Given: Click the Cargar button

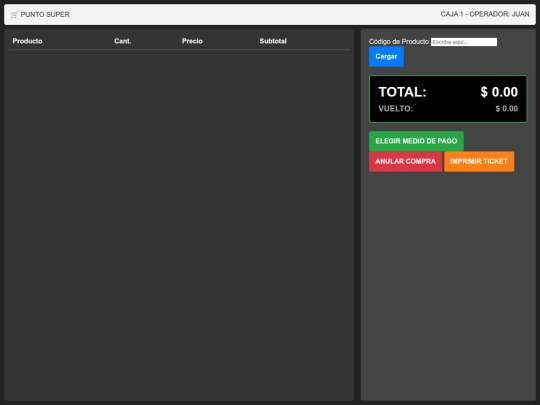Looking at the screenshot, I should 386,56.
